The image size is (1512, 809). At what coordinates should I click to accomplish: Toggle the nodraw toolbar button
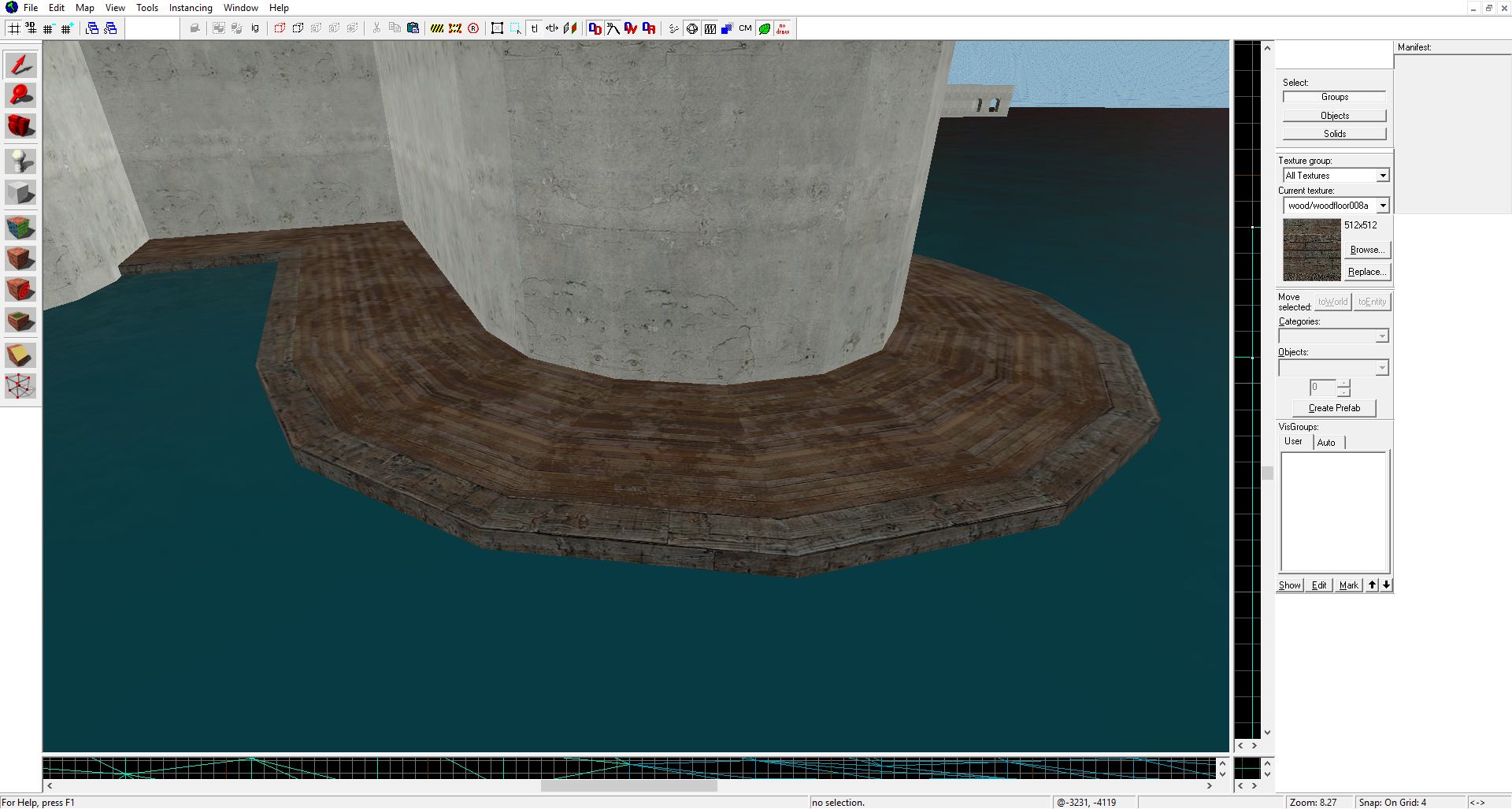[783, 28]
